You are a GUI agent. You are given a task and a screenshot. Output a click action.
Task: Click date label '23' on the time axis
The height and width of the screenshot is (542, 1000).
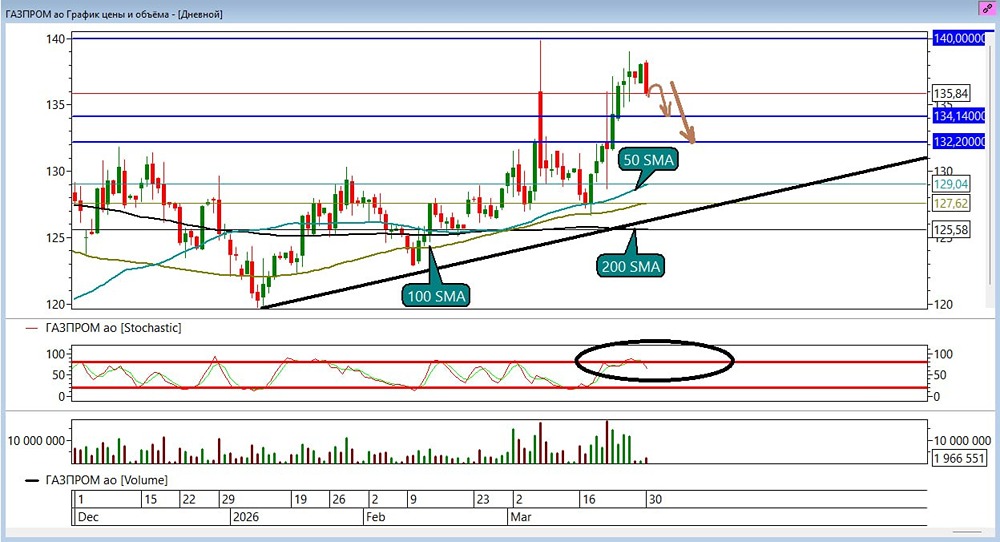tap(483, 499)
